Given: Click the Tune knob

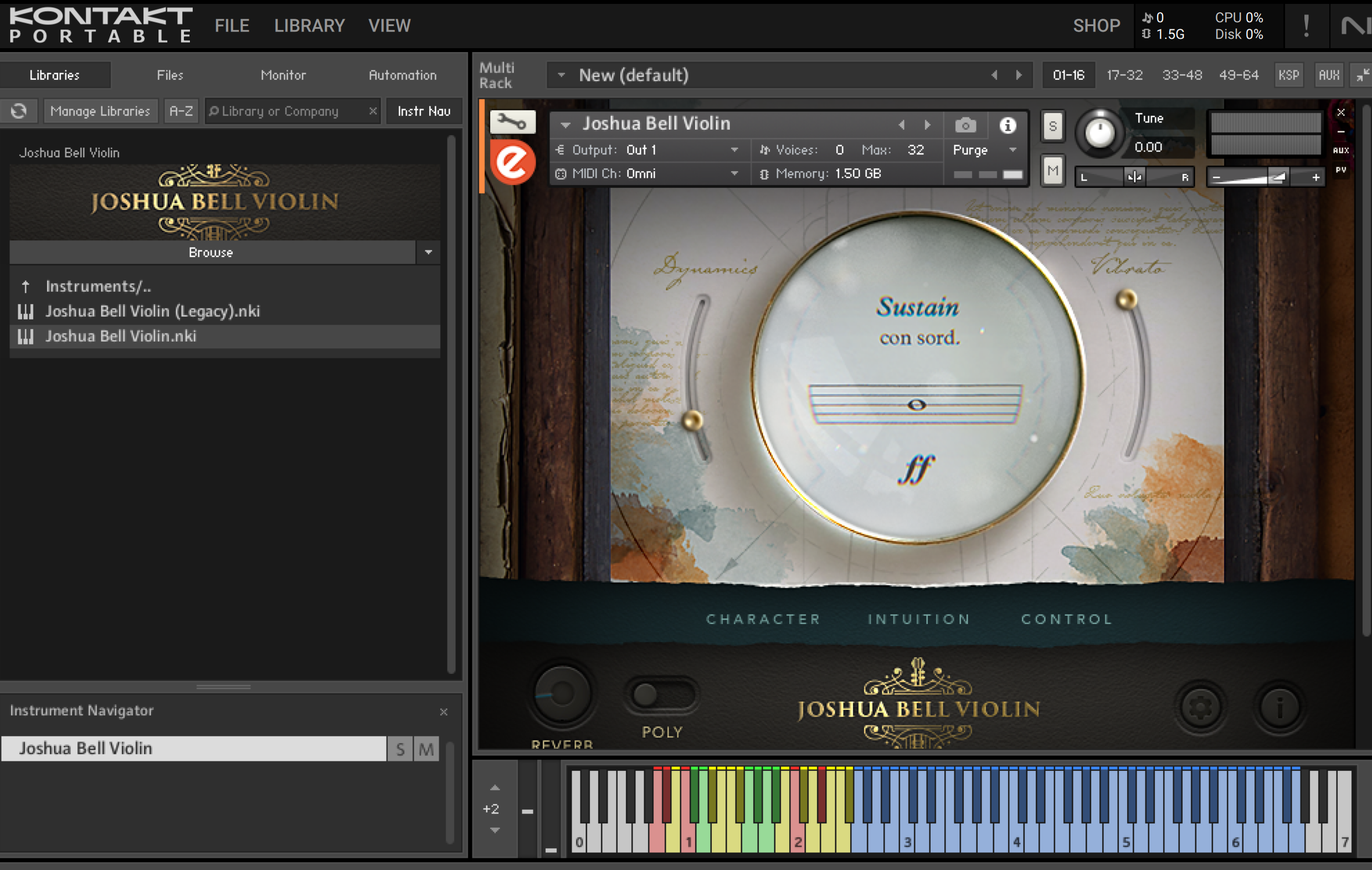Looking at the screenshot, I should [x=1099, y=134].
